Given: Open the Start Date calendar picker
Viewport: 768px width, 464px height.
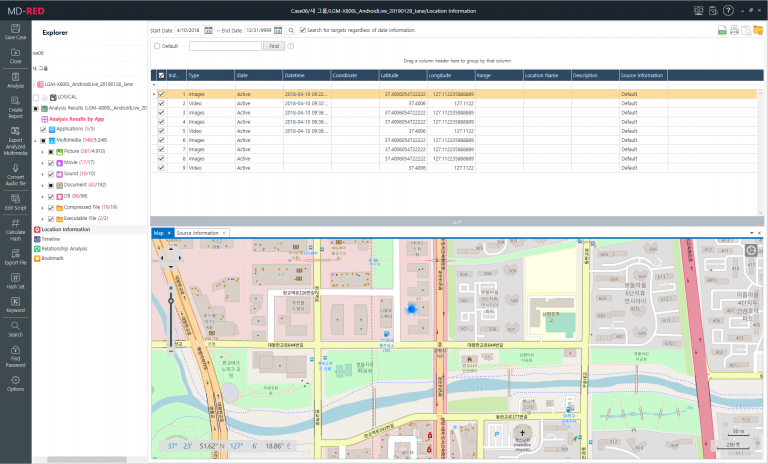Looking at the screenshot, I should [208, 30].
